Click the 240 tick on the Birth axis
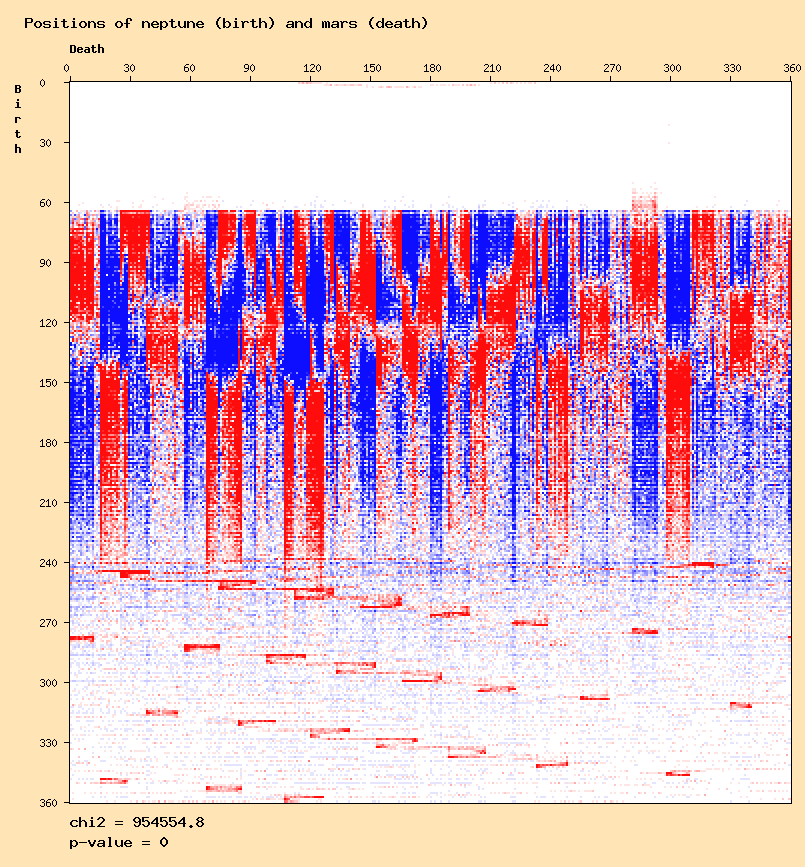Image resolution: width=805 pixels, height=867 pixels. click(x=45, y=563)
